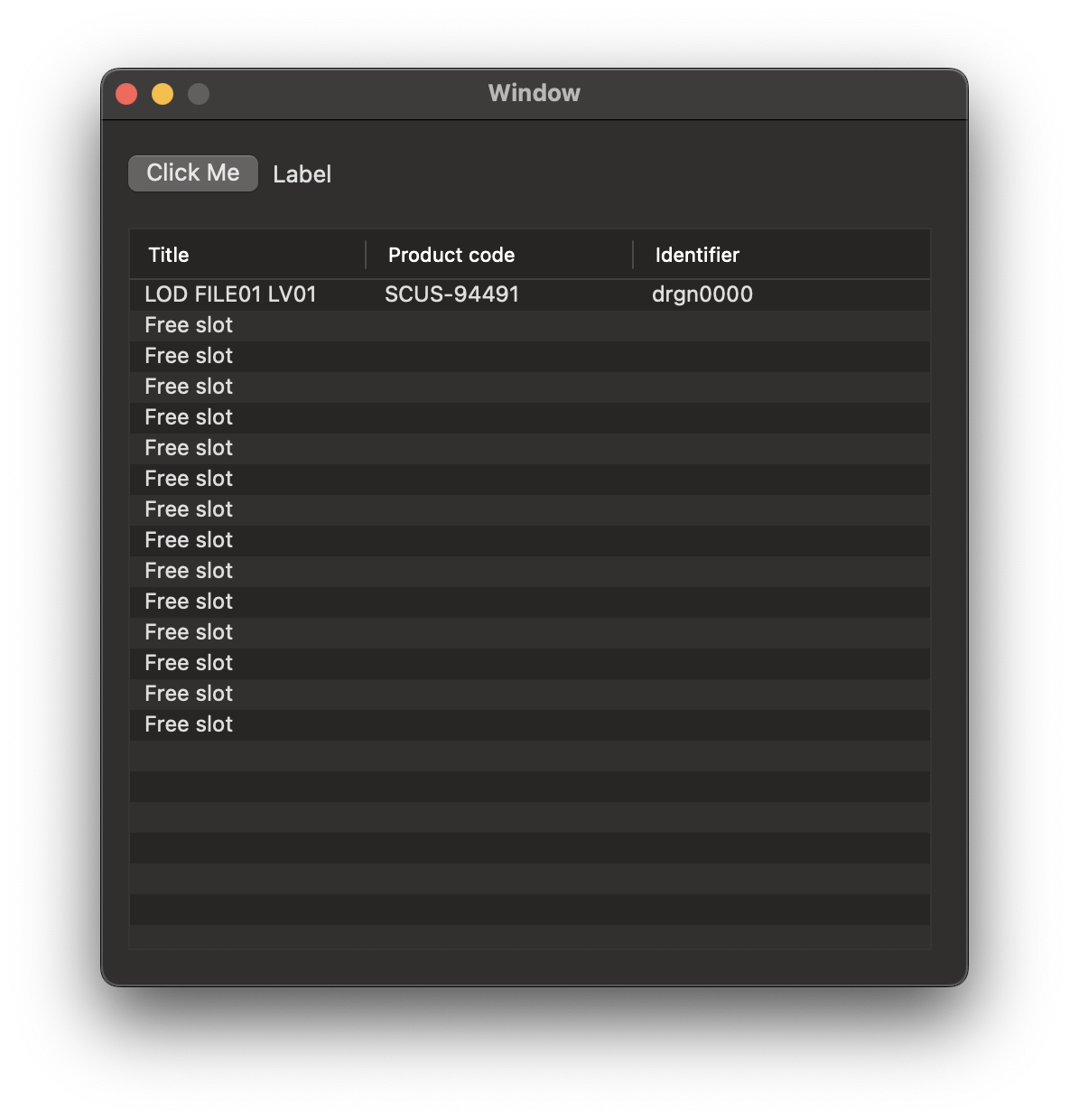Click the Product code column header

click(451, 255)
